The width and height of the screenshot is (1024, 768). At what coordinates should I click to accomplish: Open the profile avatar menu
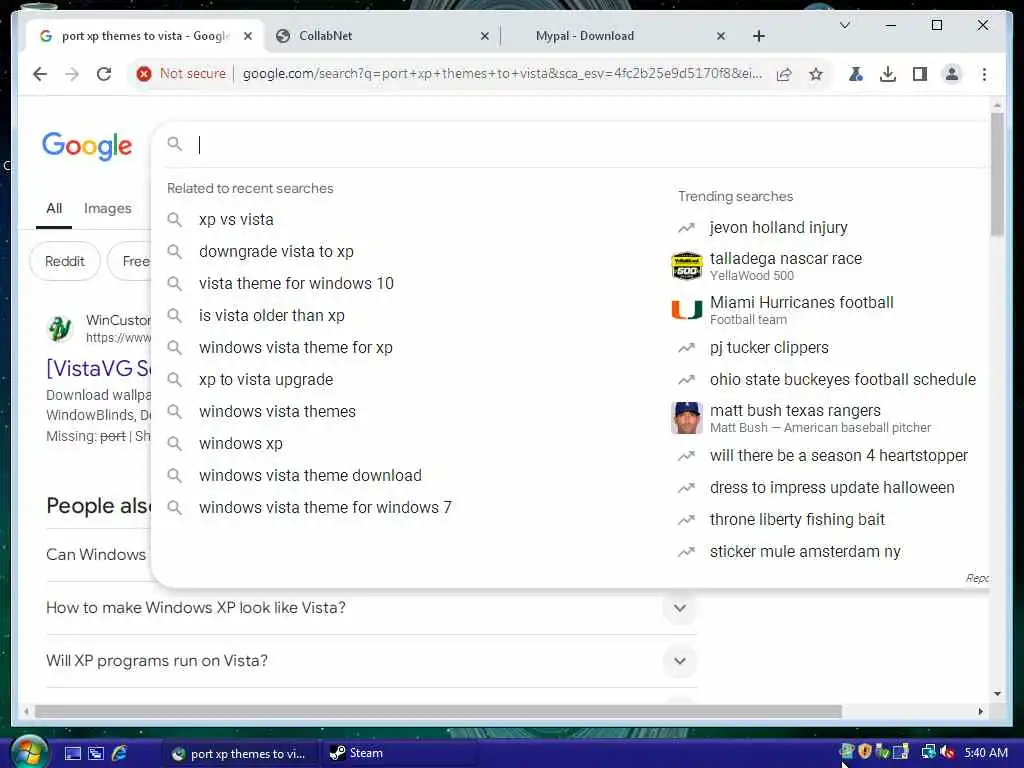(952, 74)
